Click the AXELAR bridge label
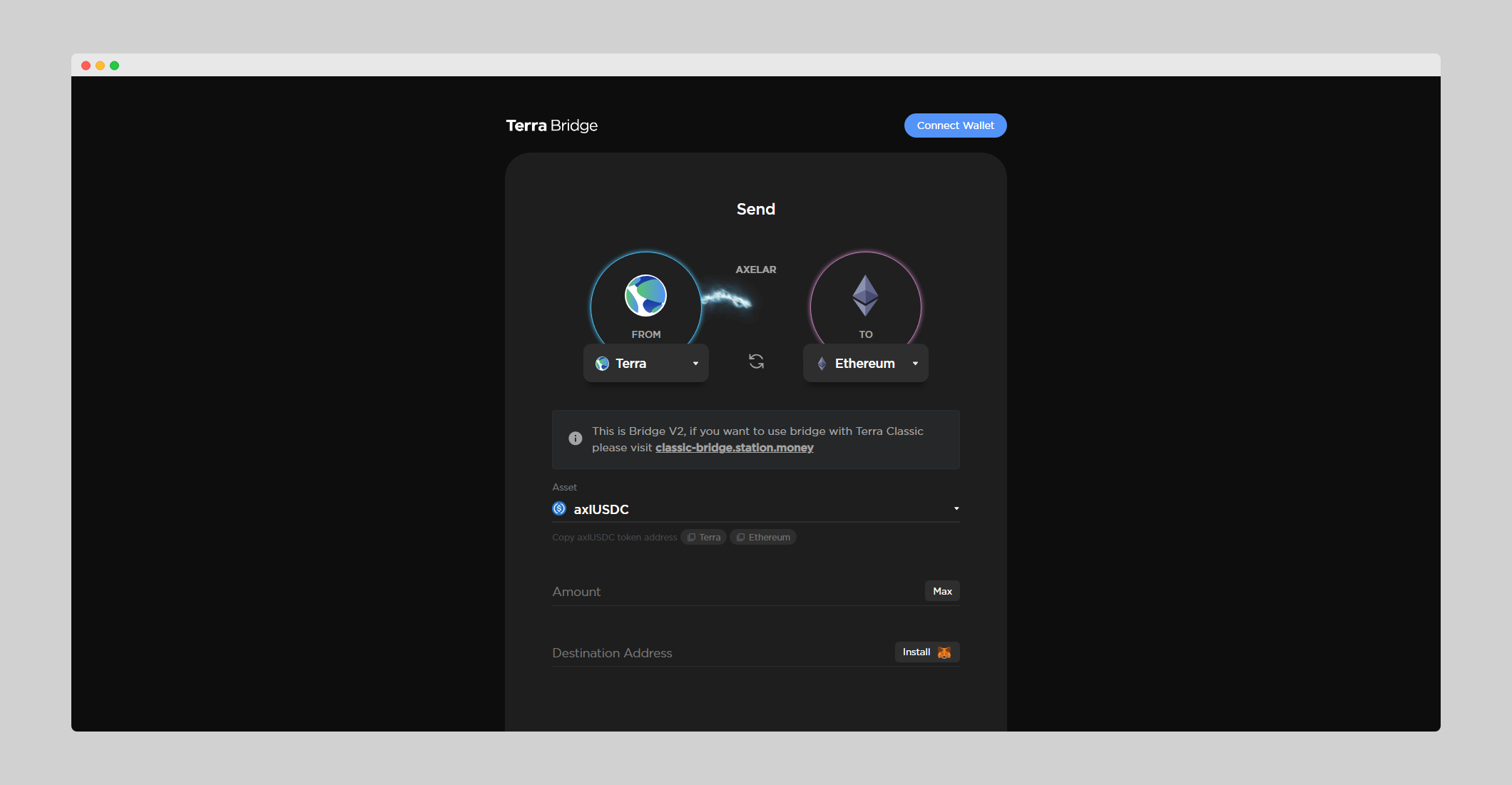The width and height of the screenshot is (1512, 785). pyautogui.click(x=756, y=270)
